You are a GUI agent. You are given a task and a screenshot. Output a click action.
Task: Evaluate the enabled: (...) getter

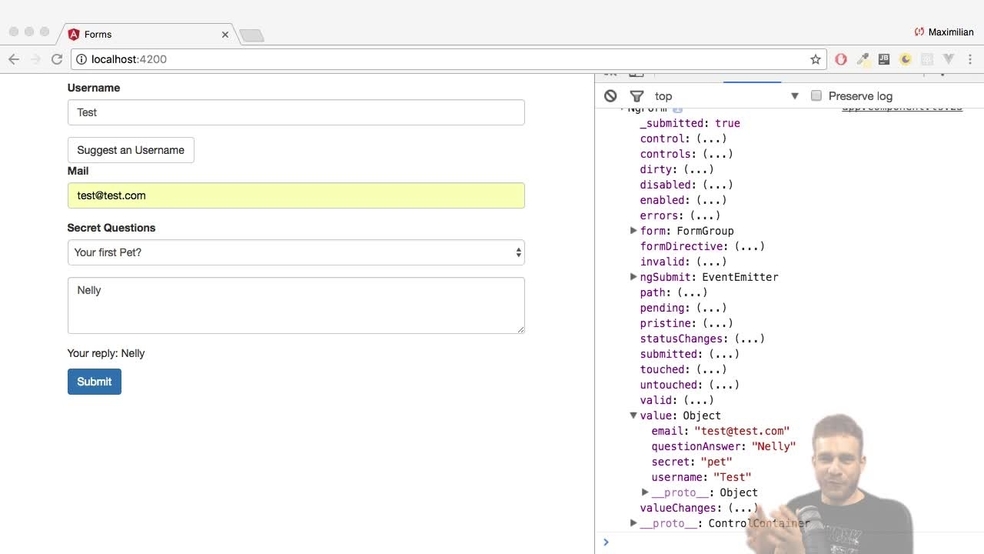pos(711,200)
